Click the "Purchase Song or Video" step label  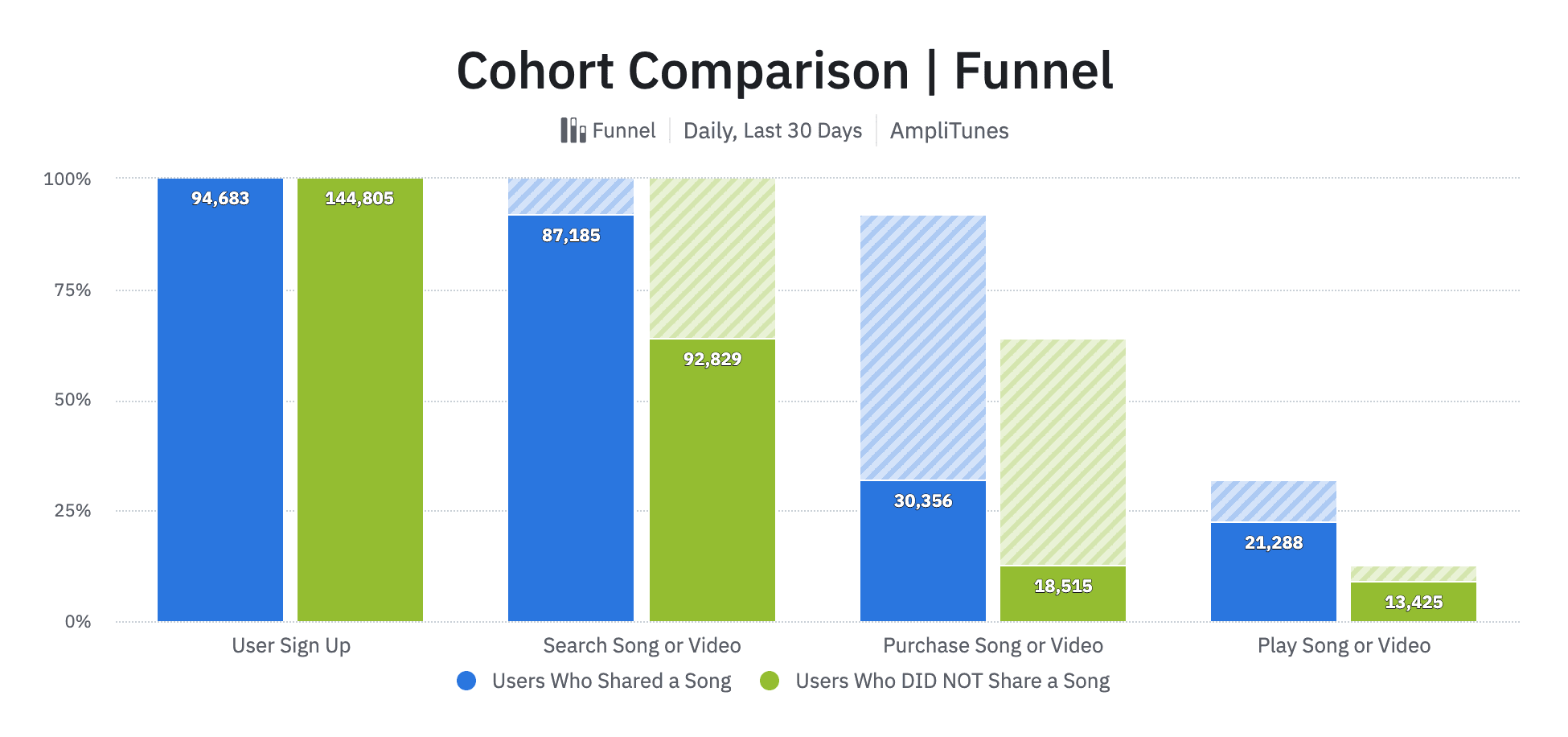[x=992, y=645]
